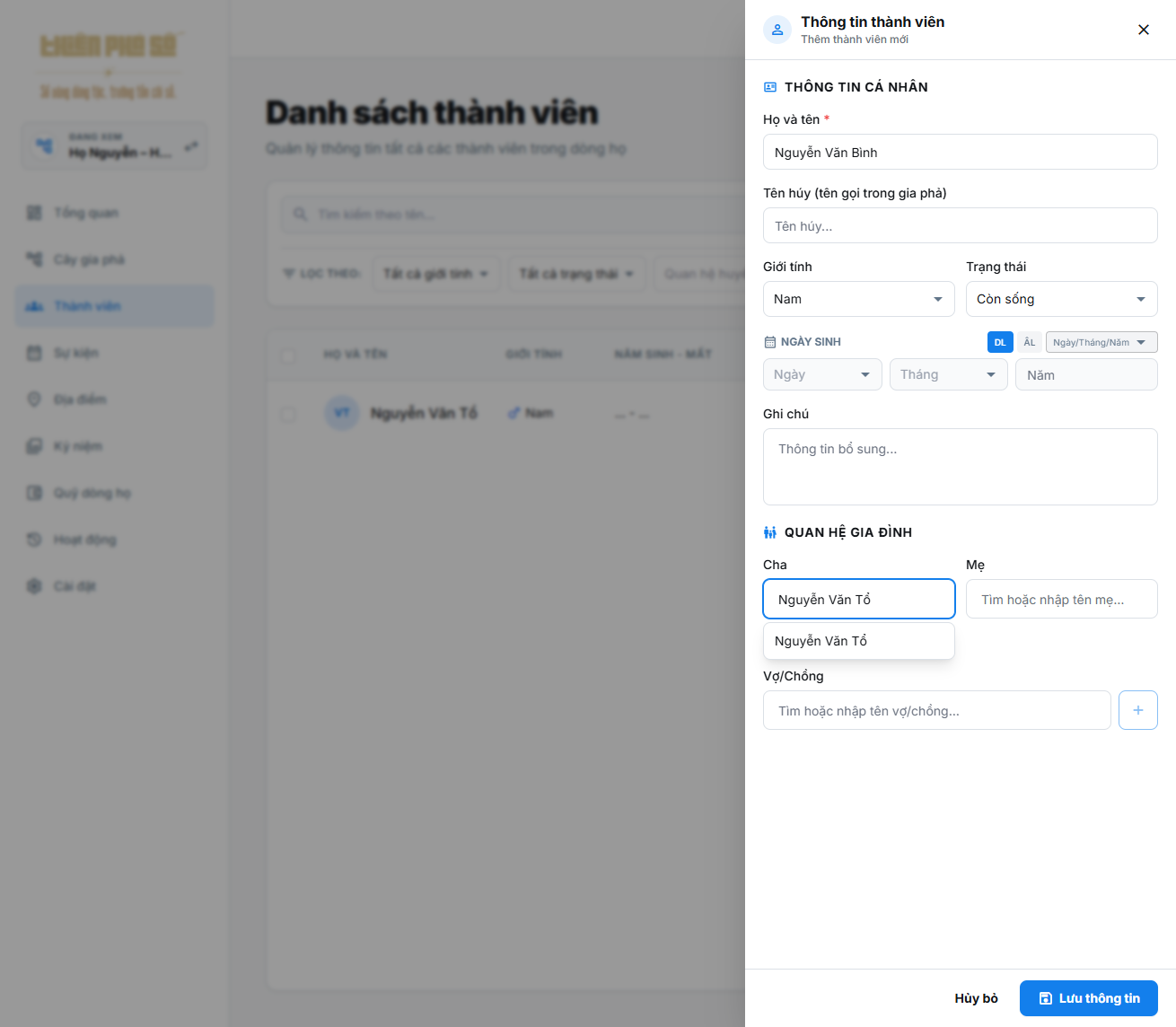Screen dimensions: 1176x1027
Task: Open Cây gia phả in the sidebar
Action: point(115,259)
